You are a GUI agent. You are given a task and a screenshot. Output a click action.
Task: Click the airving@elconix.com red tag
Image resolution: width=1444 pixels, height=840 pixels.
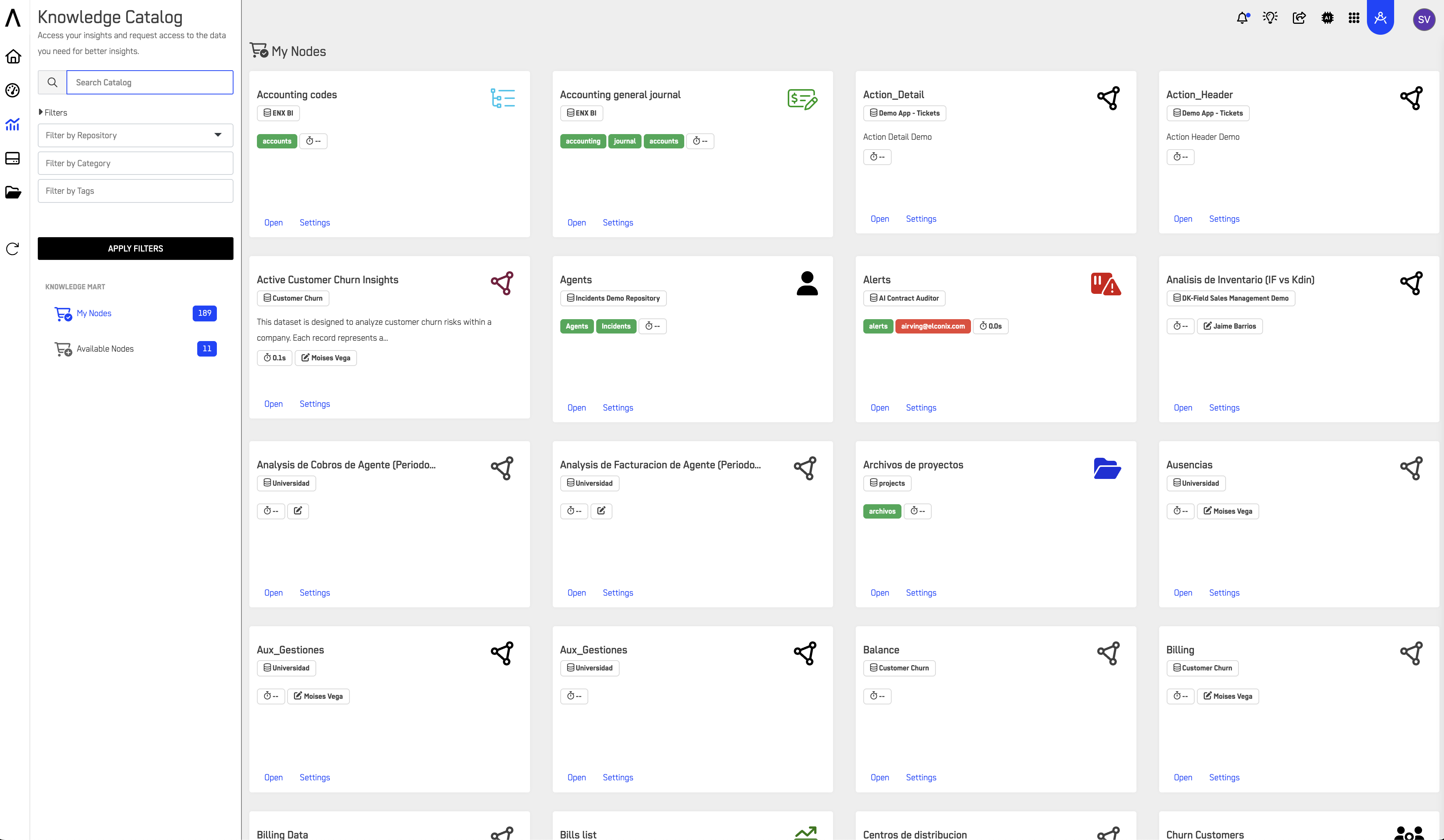[x=933, y=326]
